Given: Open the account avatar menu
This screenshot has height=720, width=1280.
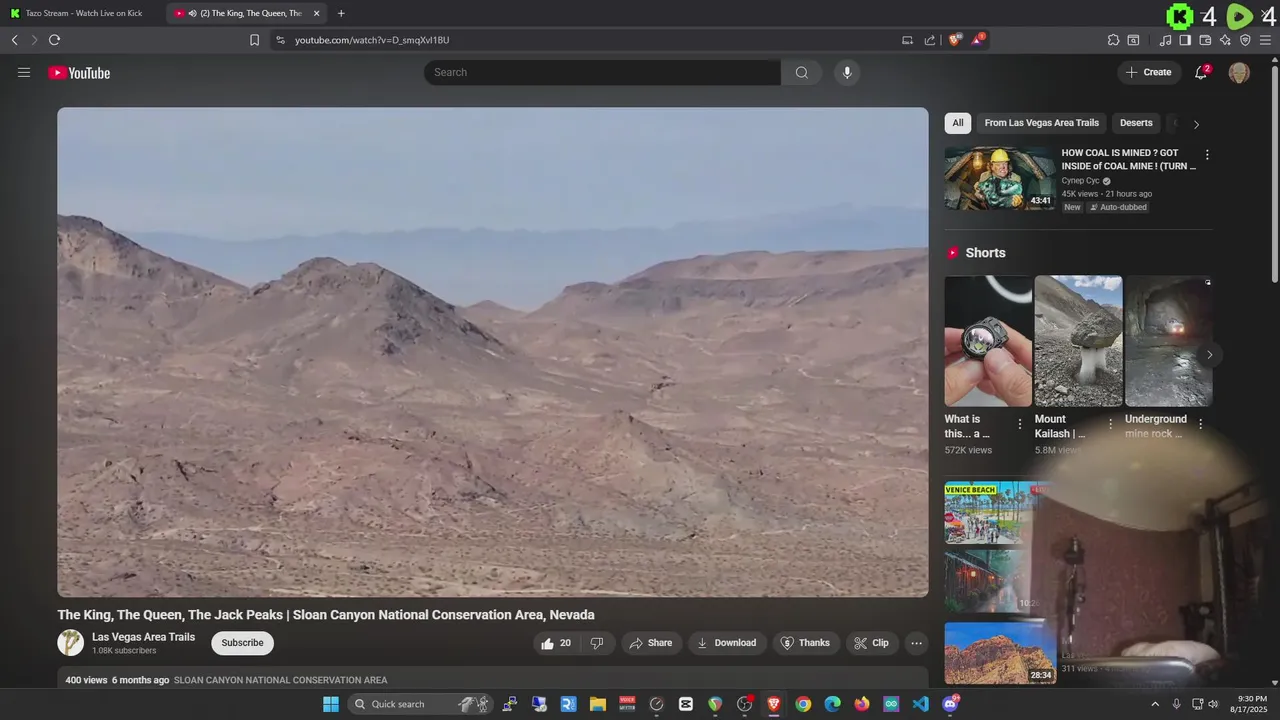Looking at the screenshot, I should [x=1239, y=72].
